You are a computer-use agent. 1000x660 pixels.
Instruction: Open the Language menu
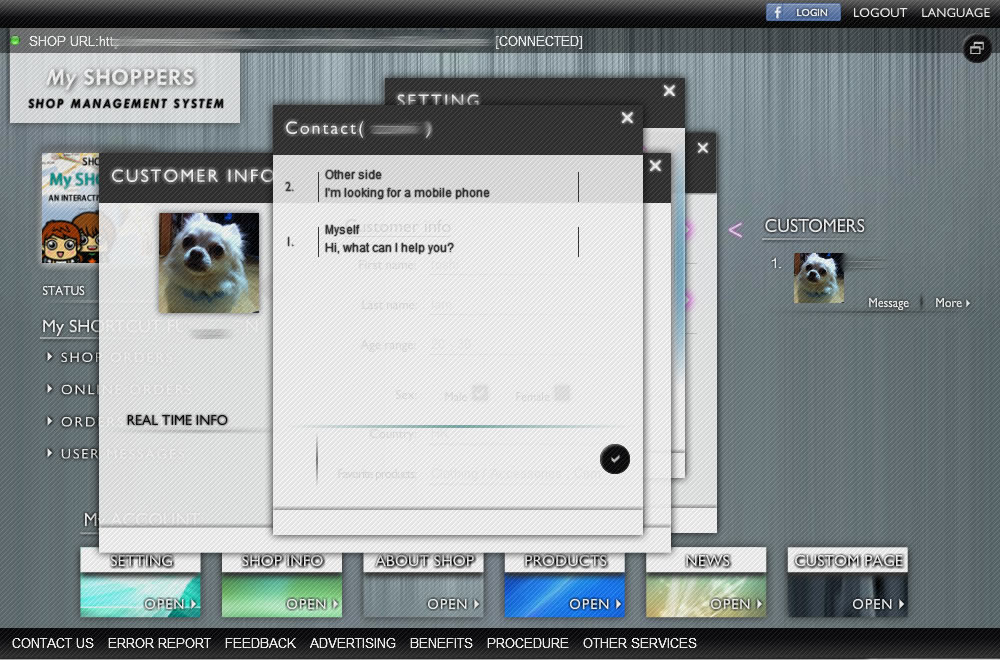coord(955,13)
